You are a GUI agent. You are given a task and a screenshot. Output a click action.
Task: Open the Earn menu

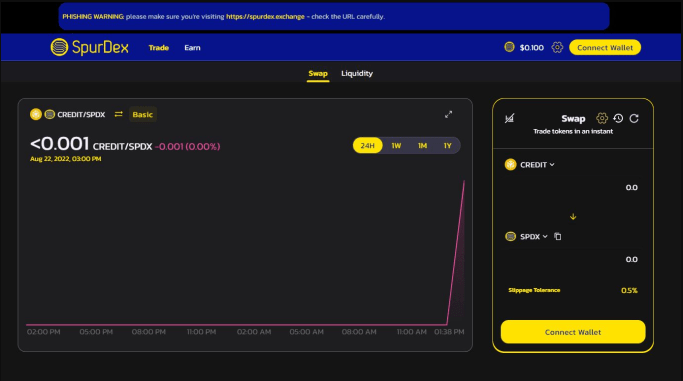pos(192,48)
